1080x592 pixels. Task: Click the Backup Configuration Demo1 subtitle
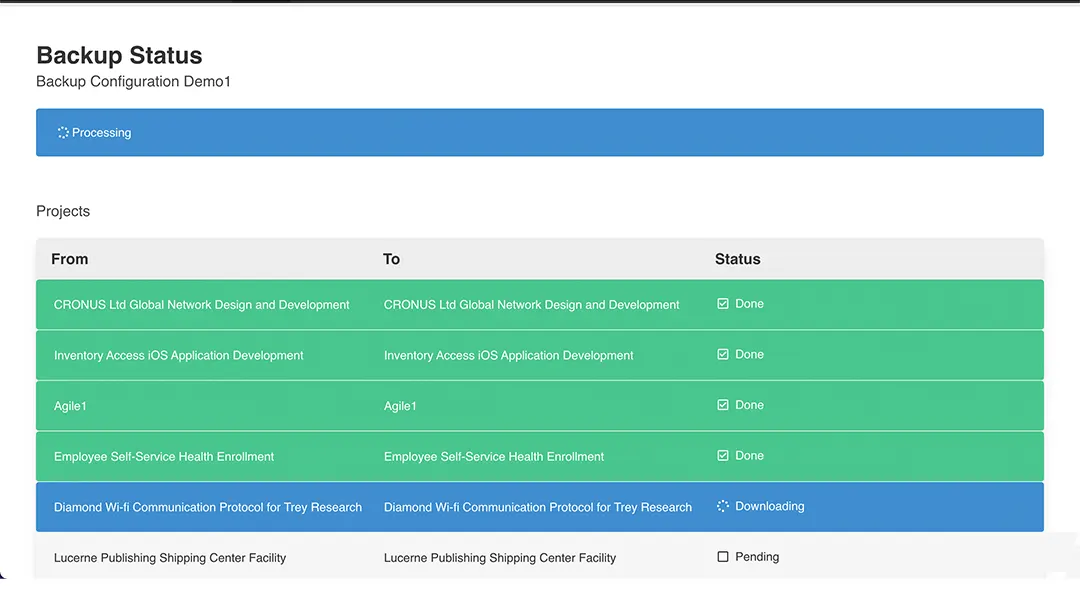coord(133,81)
